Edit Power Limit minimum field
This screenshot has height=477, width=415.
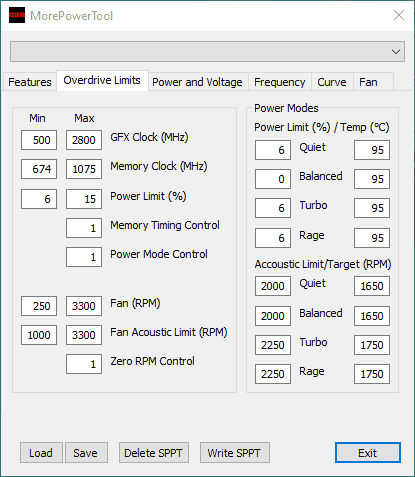(39, 199)
